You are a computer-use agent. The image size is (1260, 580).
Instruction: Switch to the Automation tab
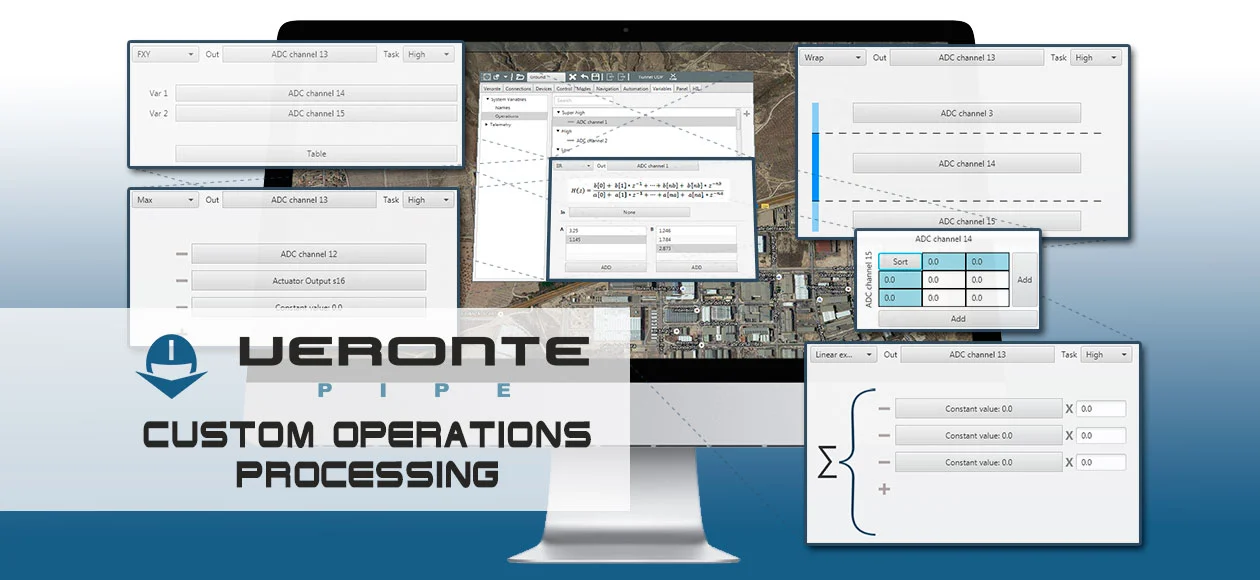636,89
